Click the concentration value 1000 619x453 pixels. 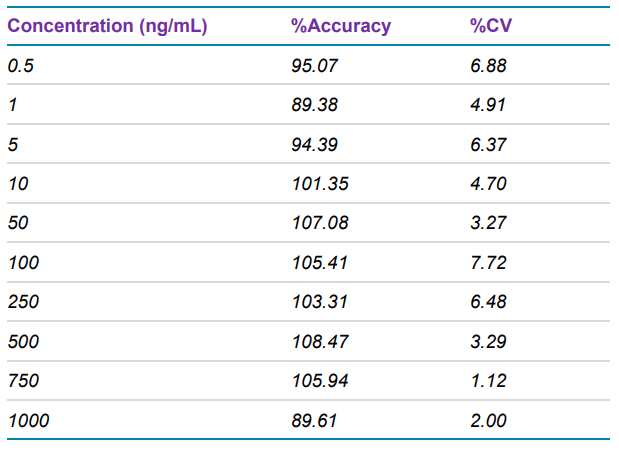(x=27, y=421)
